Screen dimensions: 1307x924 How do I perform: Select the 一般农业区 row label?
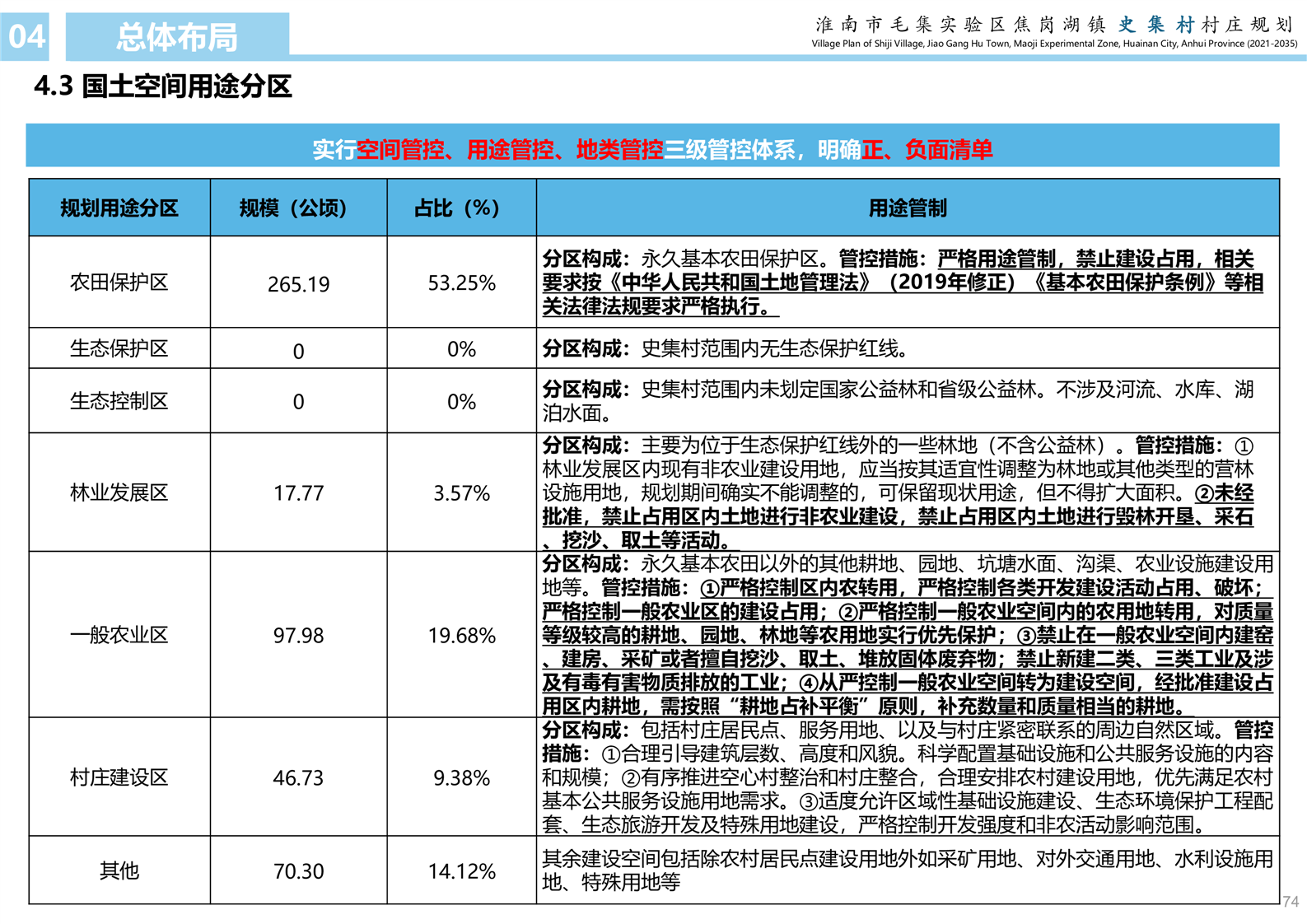pyautogui.click(x=119, y=635)
